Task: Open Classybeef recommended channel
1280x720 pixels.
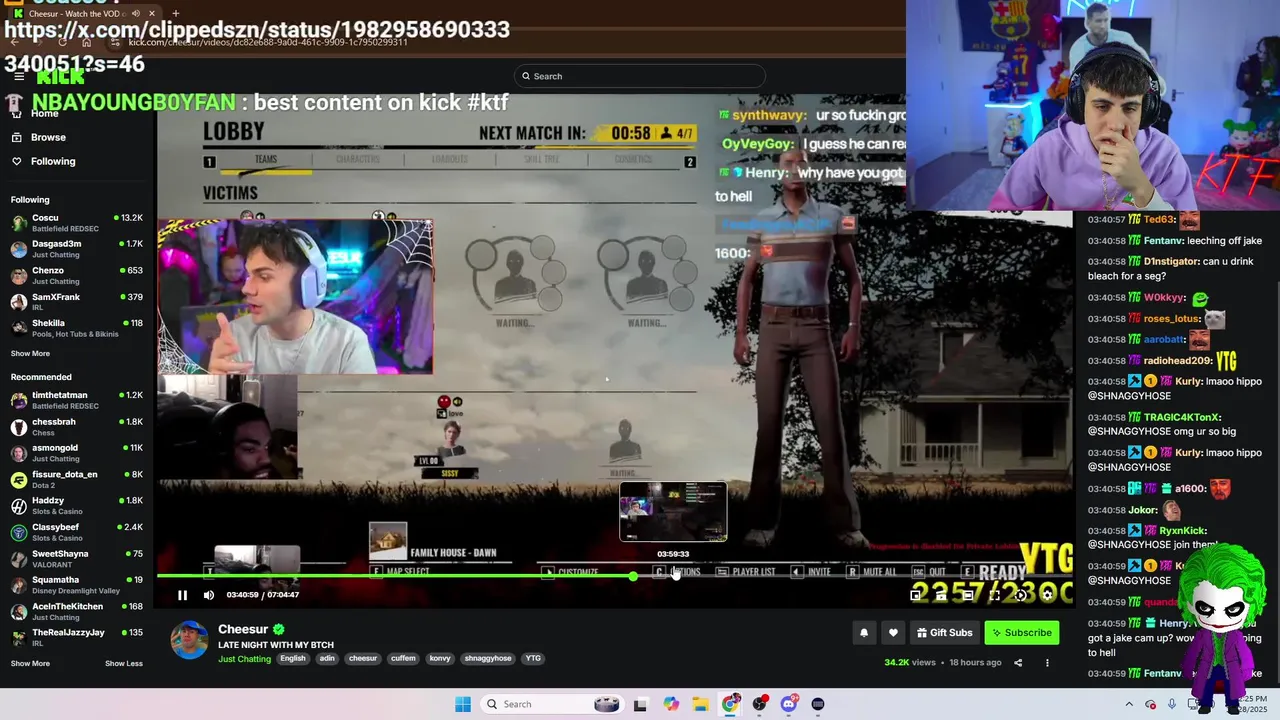Action: (77, 532)
